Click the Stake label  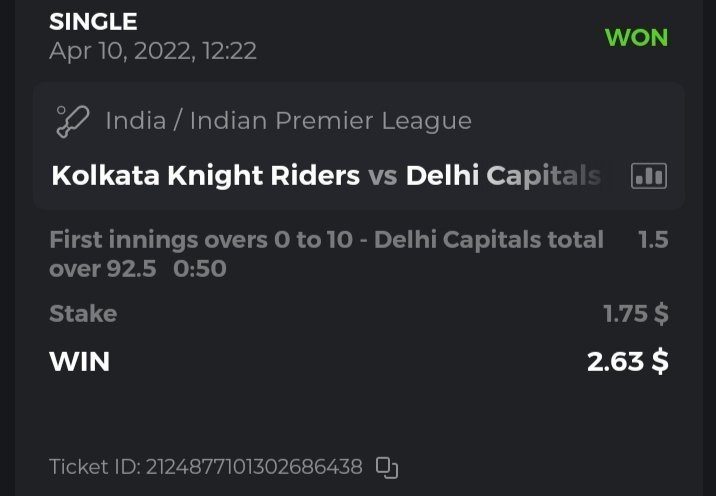[83, 314]
